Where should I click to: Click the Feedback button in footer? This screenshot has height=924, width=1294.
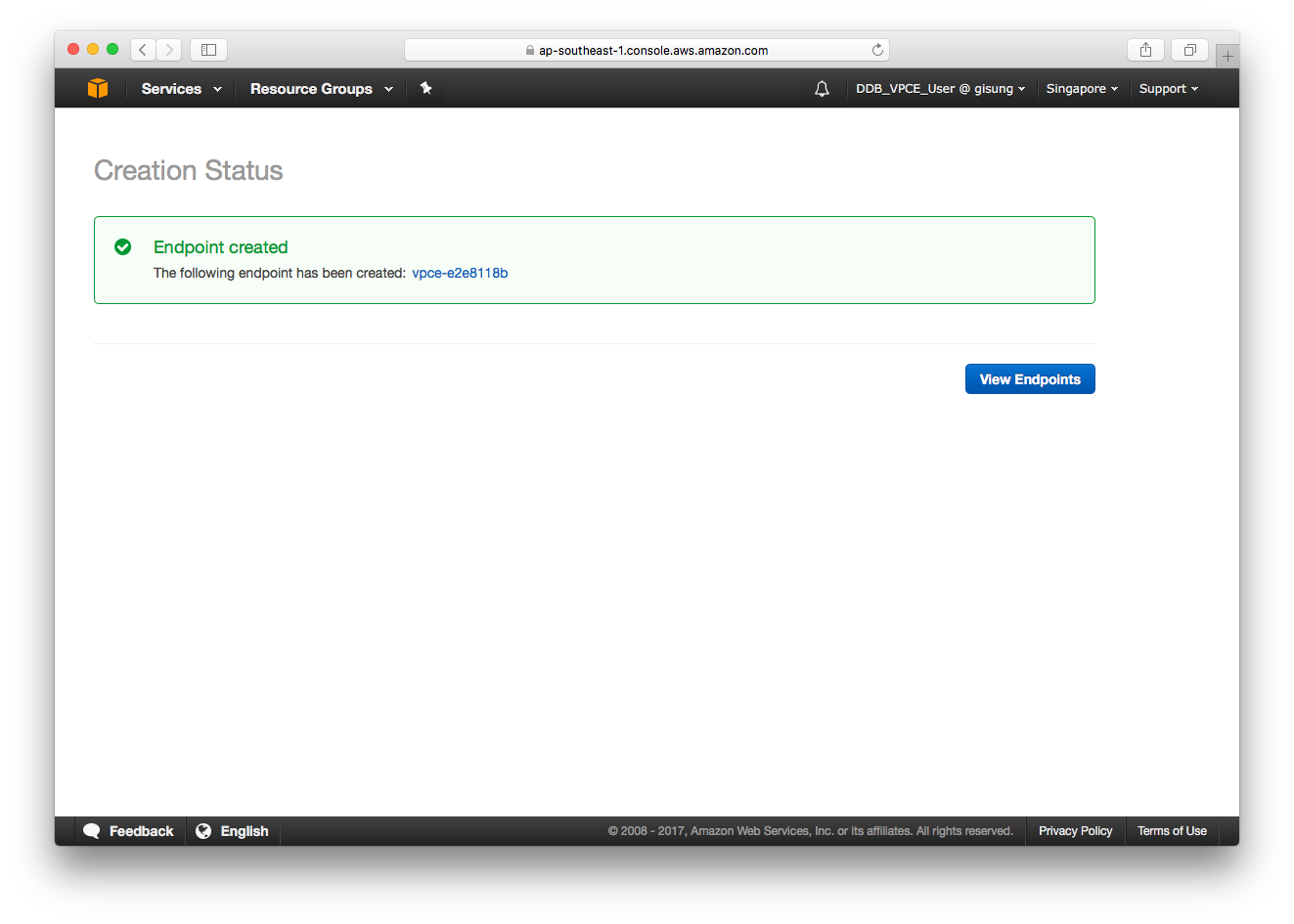130,831
